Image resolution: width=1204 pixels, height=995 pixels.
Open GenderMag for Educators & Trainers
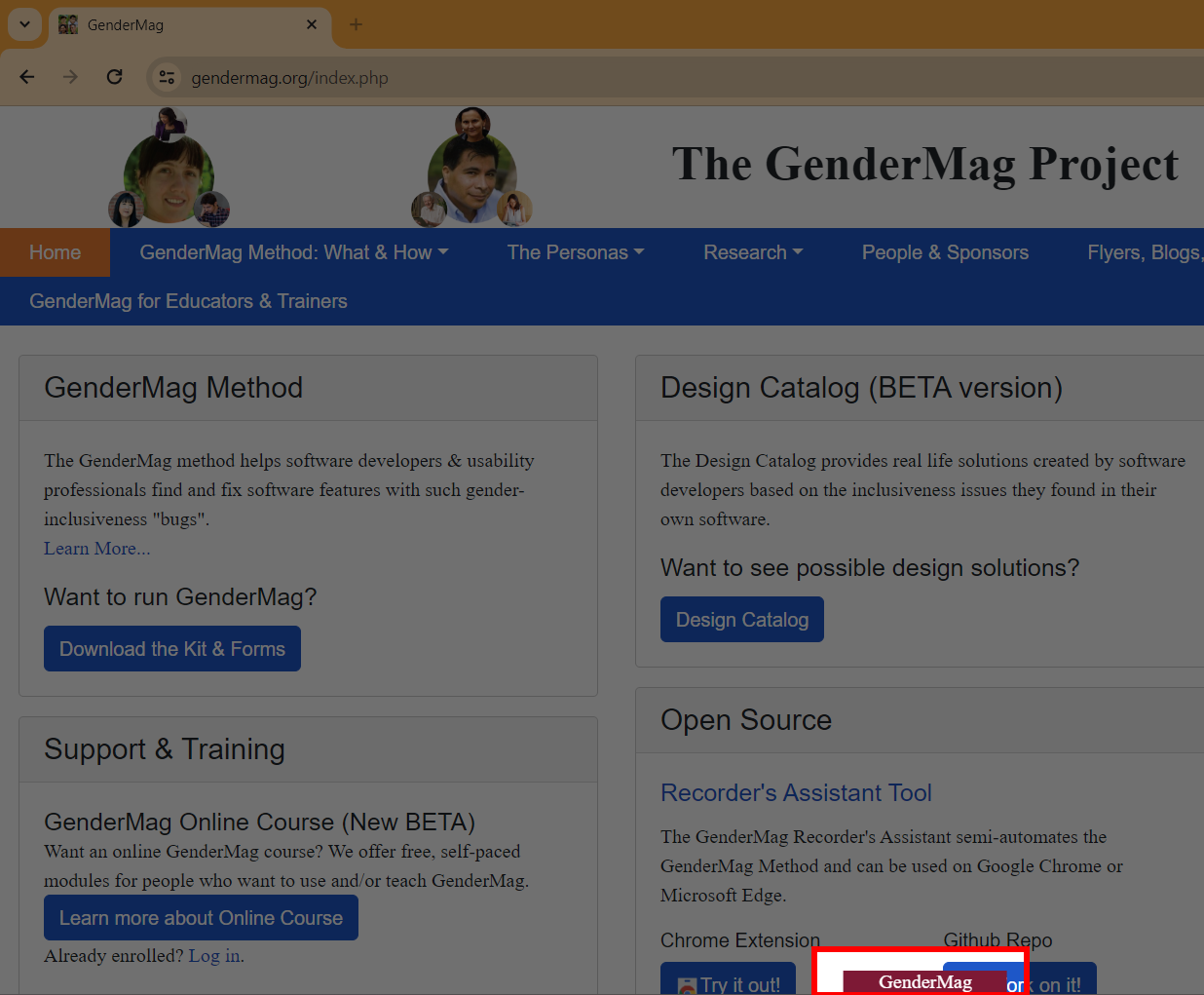pos(188,301)
